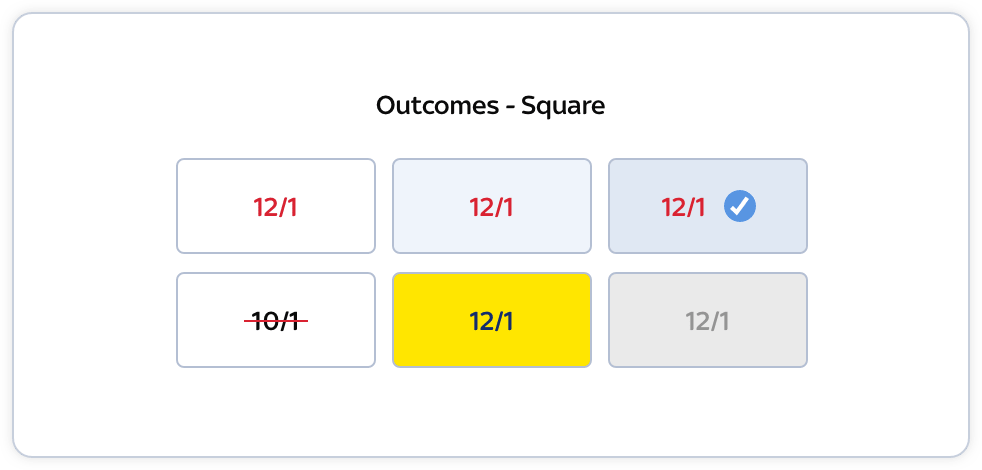Click the red 12/1 text in the white button
Image resolution: width=982 pixels, height=470 pixels.
[x=276, y=207]
